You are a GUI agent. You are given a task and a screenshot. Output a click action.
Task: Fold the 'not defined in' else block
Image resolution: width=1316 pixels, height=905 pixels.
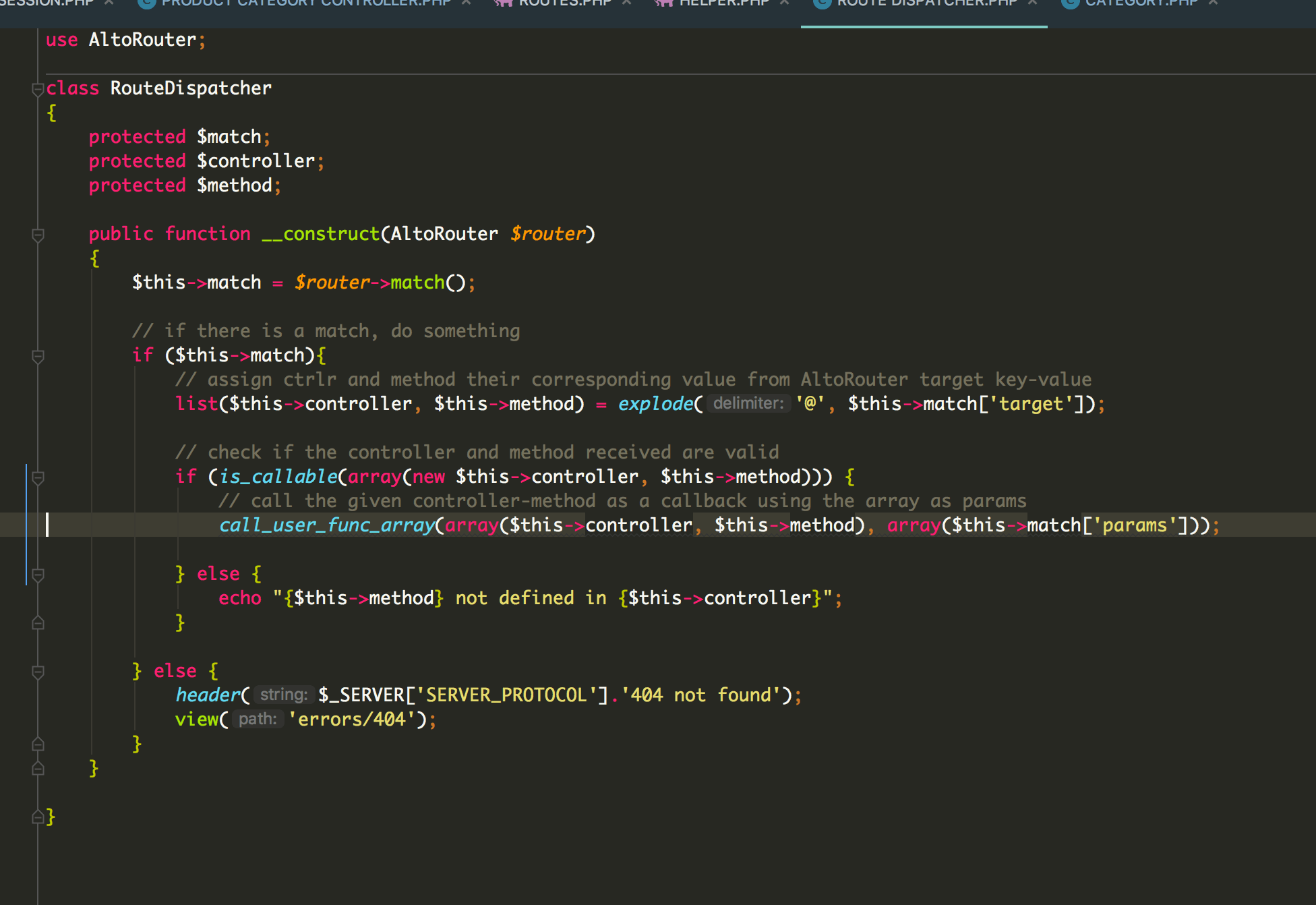pos(38,575)
